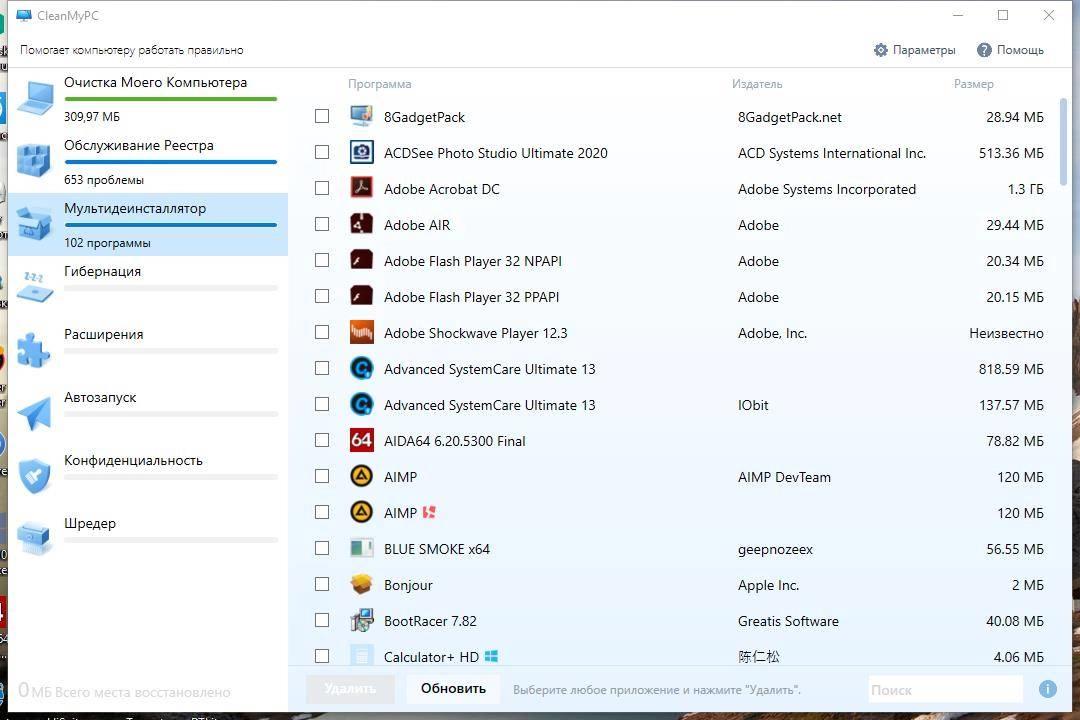
Task: Click the Шредер shredder icon
Action: pos(34,539)
